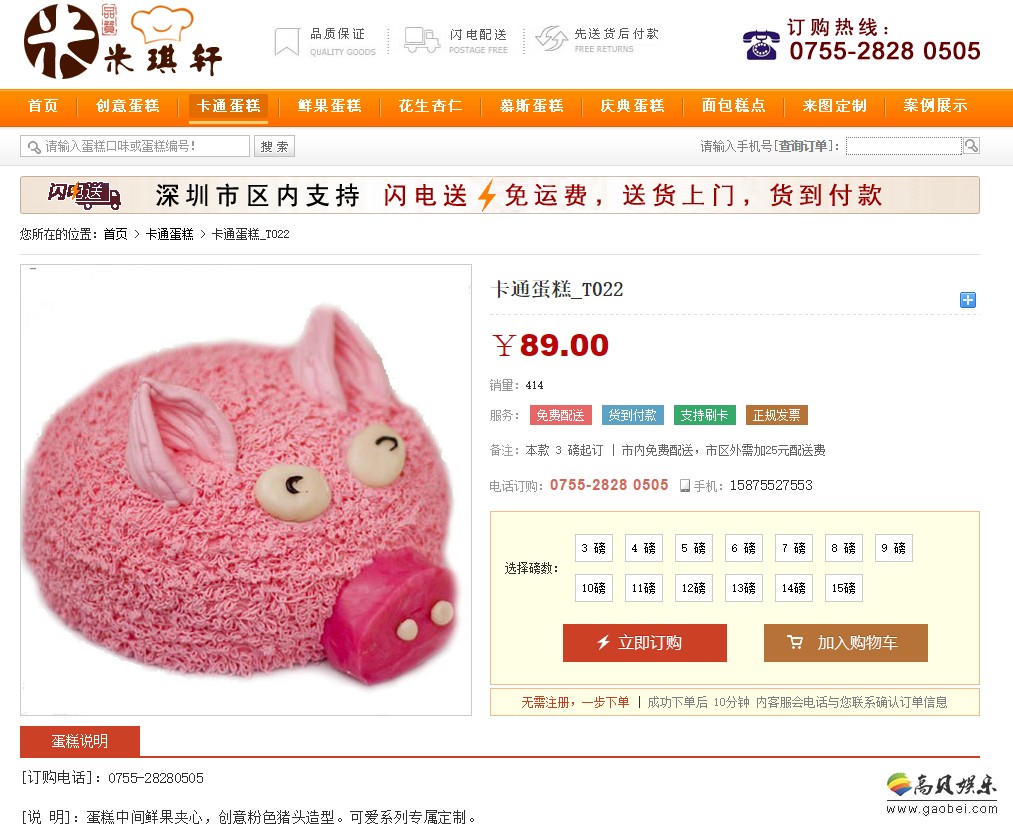1013x832 pixels.
Task: Go to the 慕斯蛋糕 navigation tab
Action: tap(532, 106)
